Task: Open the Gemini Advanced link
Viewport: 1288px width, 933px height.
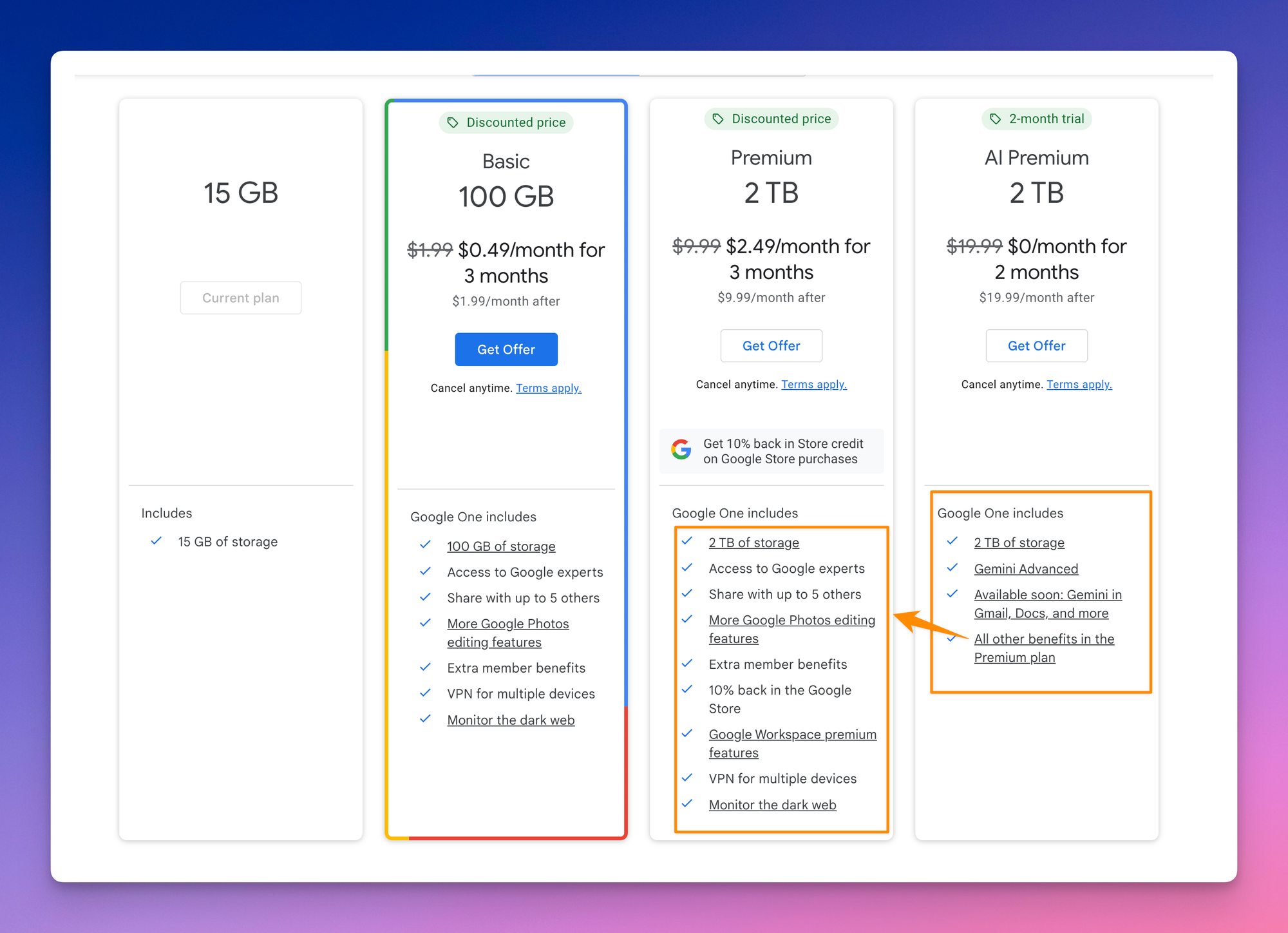Action: [1026, 569]
